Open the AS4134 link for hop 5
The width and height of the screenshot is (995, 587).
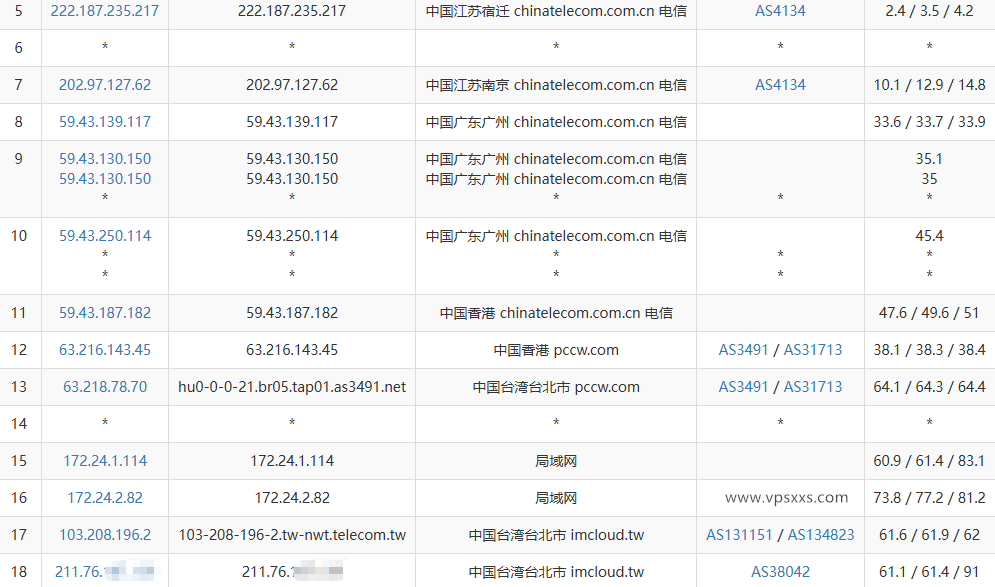pyautogui.click(x=779, y=12)
